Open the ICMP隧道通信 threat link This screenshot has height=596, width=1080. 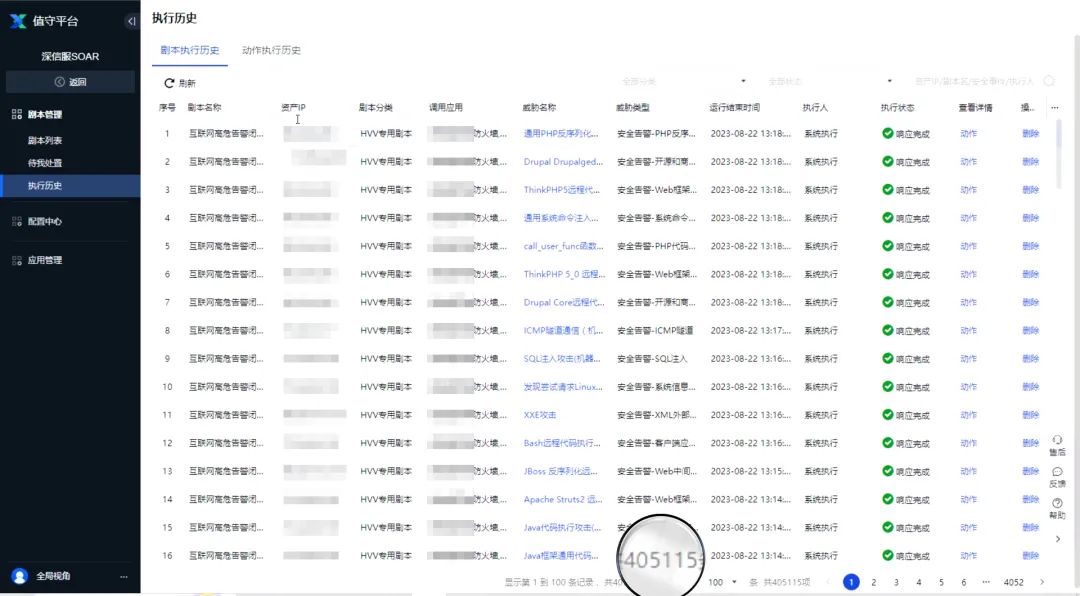(563, 331)
